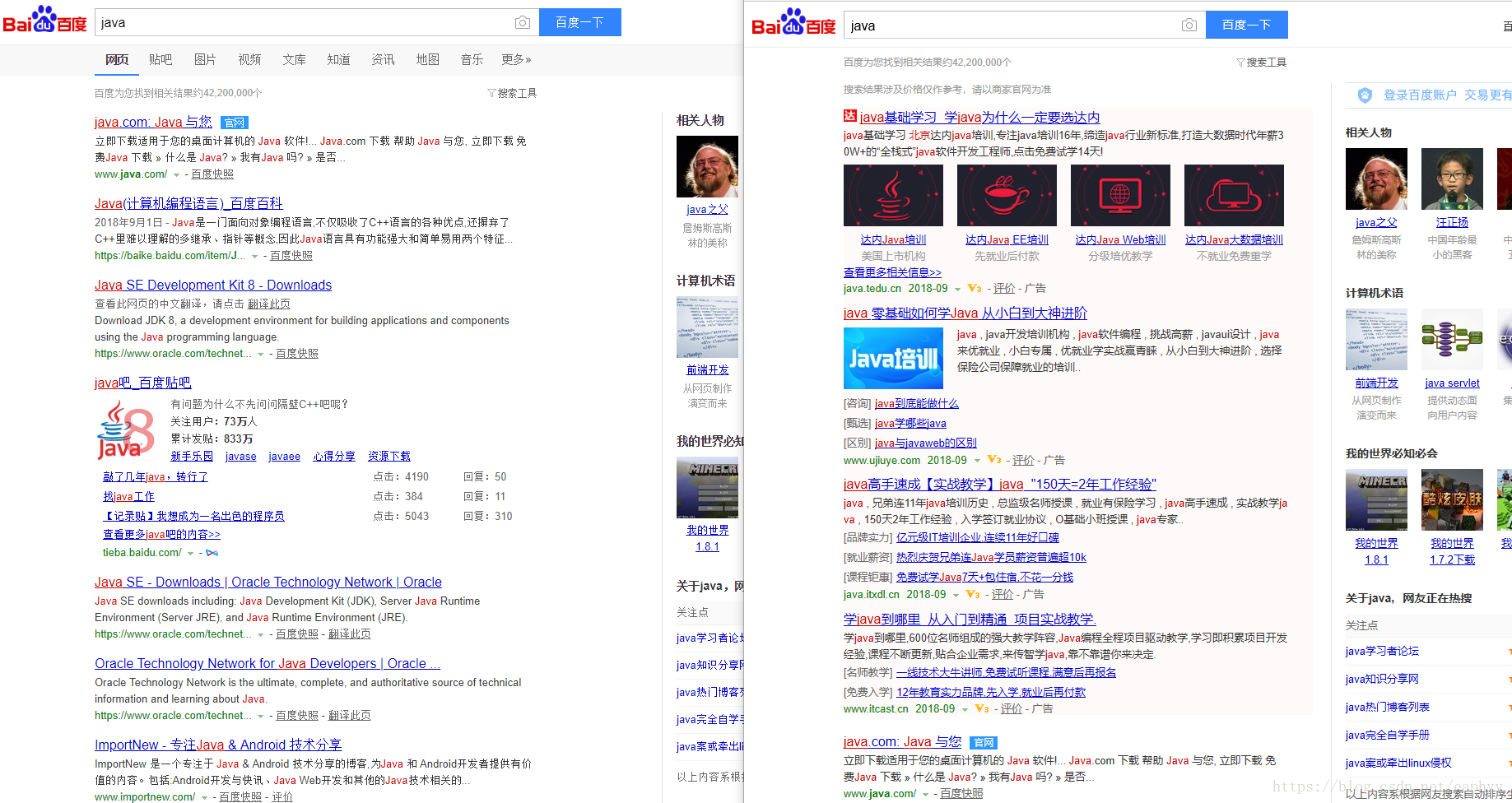Click the 达内Java EE培训 teacup image

tap(1007, 195)
